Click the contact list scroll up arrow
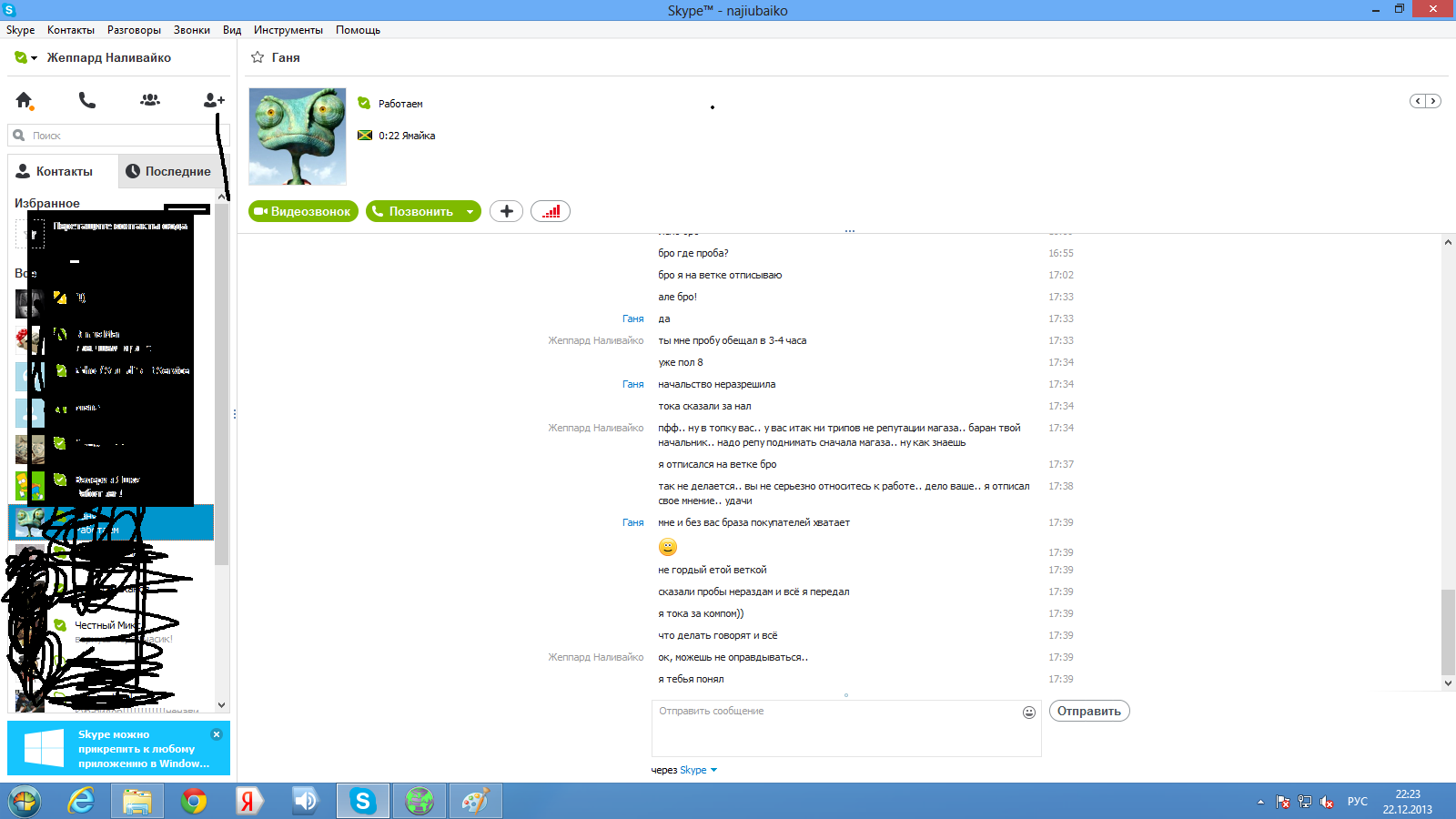This screenshot has width=1456, height=819. pos(222,197)
